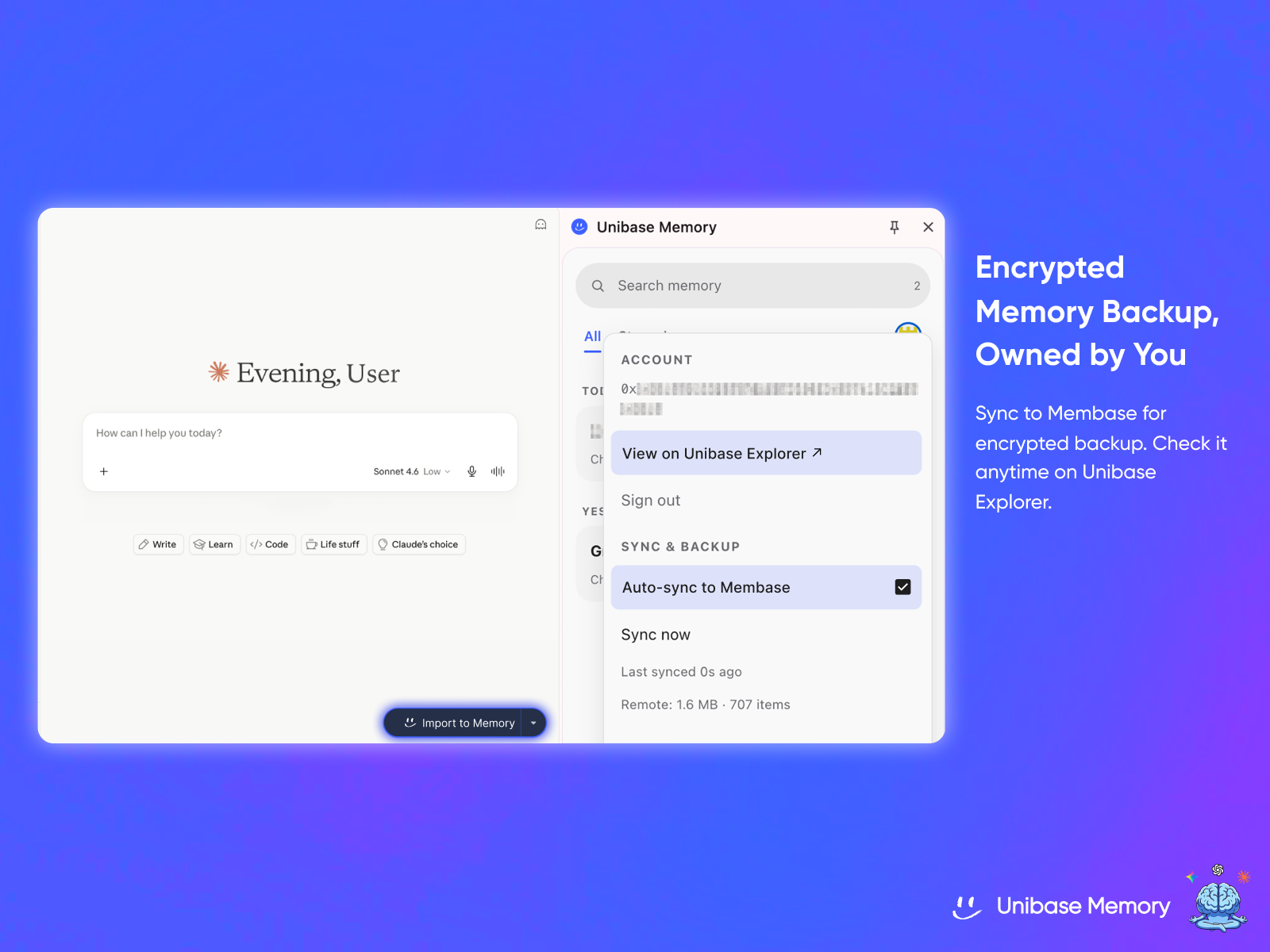Image resolution: width=1270 pixels, height=952 pixels.
Task: Focus the Search memory input field
Action: click(752, 286)
